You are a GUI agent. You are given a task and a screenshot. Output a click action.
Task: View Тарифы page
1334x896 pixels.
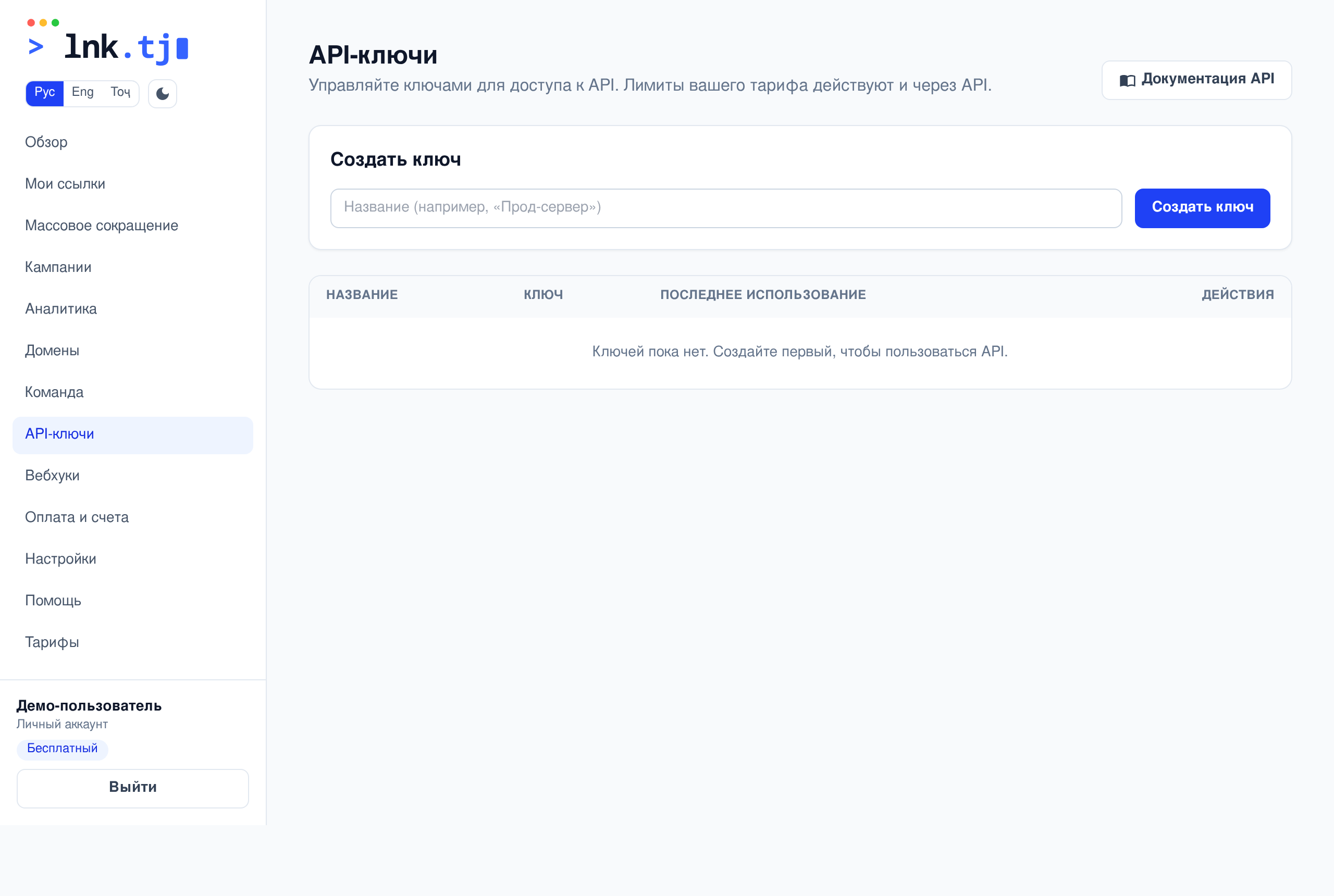tap(132, 643)
